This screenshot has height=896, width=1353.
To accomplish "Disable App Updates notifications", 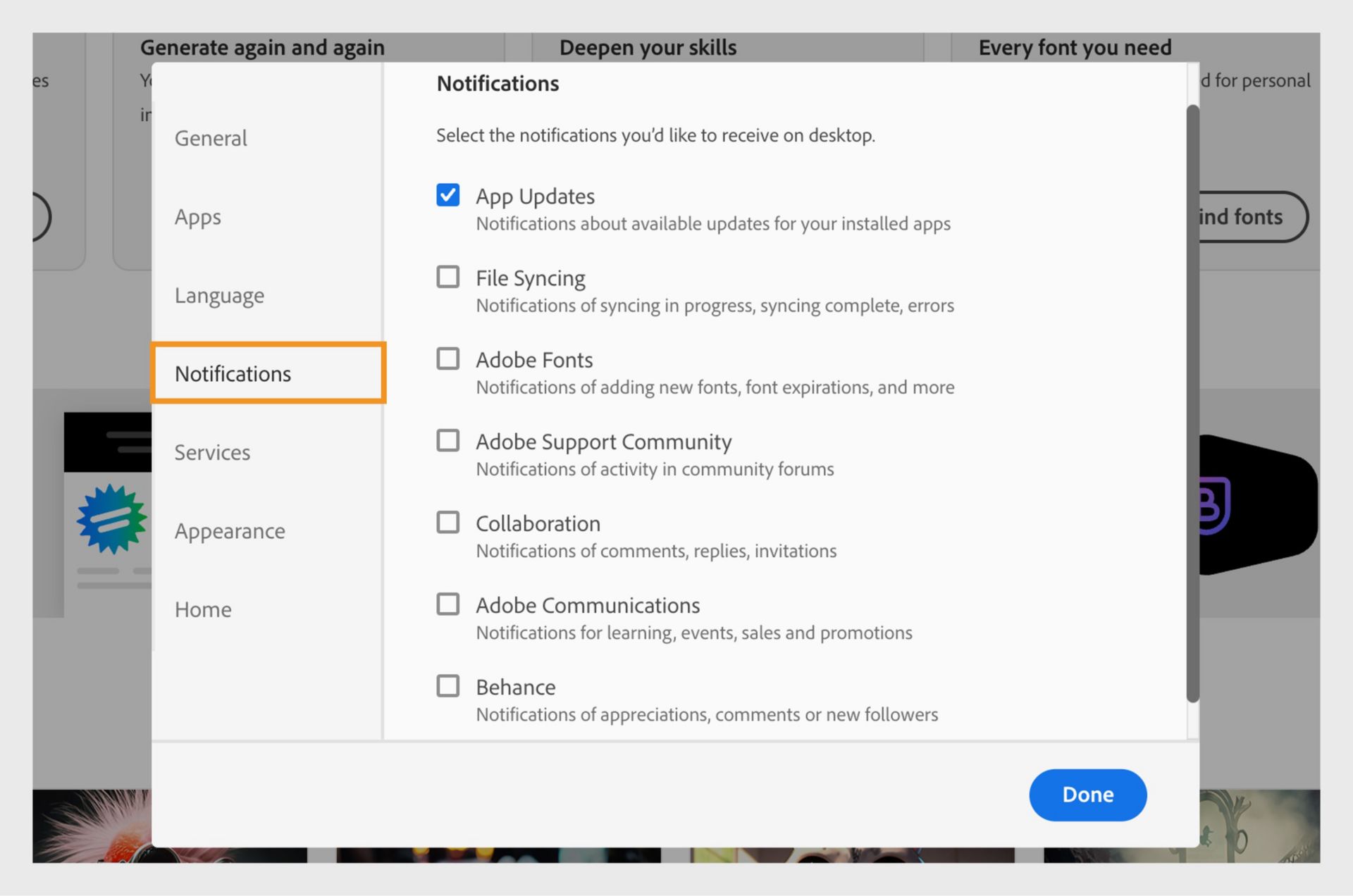I will tap(447, 195).
